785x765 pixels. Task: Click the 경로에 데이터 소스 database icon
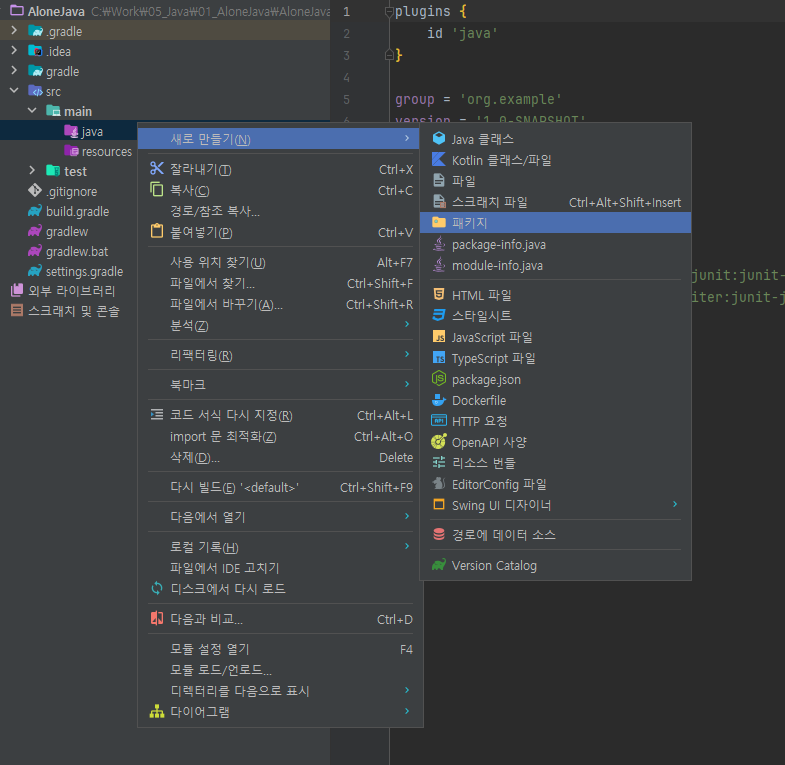click(439, 534)
